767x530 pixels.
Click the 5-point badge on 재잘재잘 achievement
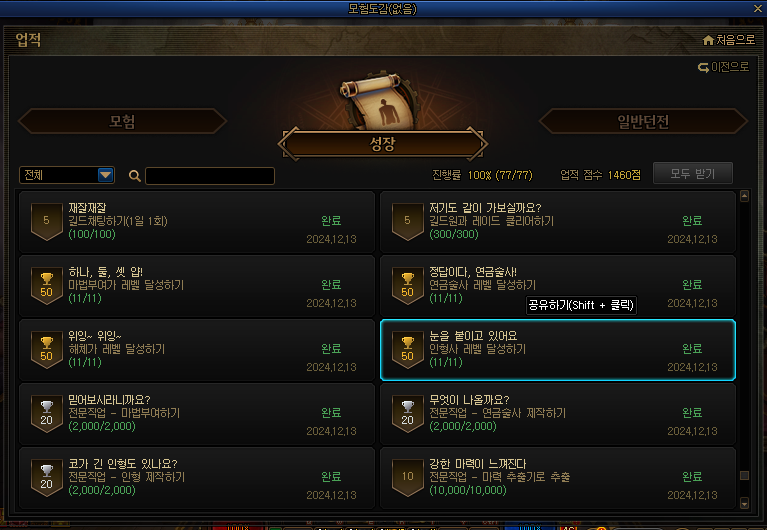point(46,221)
